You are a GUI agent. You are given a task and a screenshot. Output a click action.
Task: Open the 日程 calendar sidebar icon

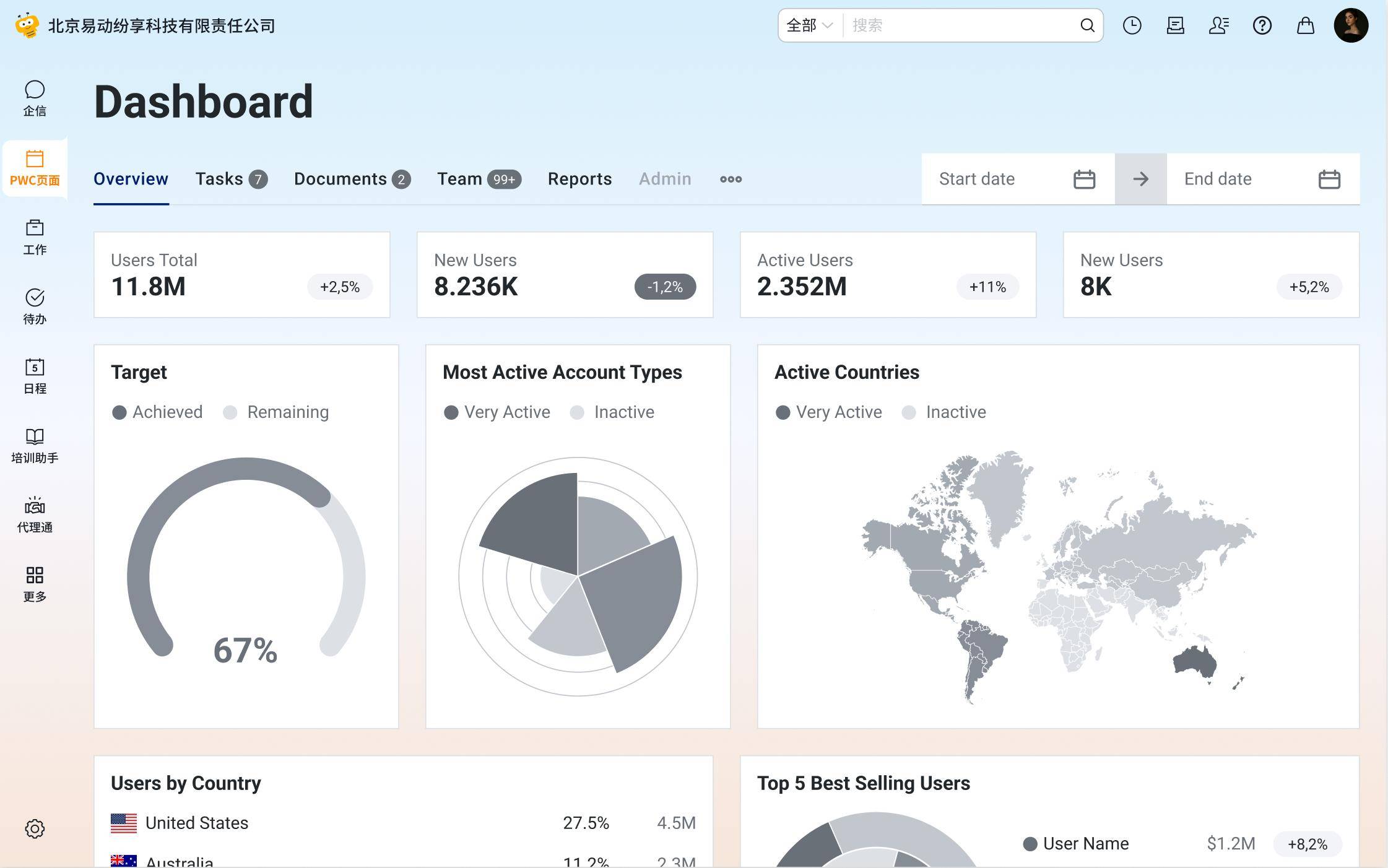tap(35, 376)
